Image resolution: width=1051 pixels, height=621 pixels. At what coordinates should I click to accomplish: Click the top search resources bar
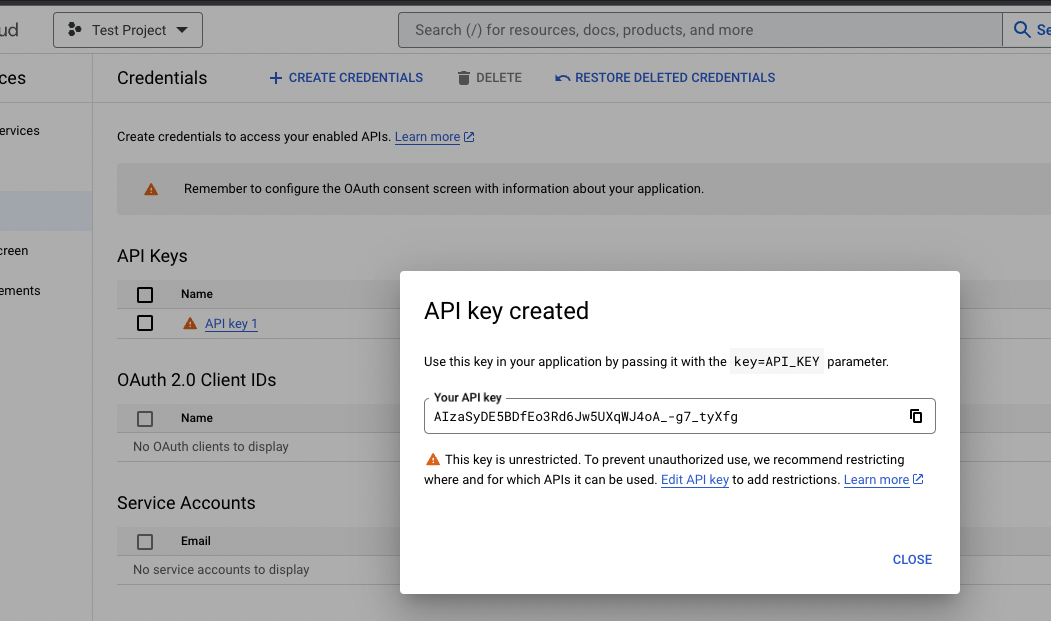click(x=700, y=29)
